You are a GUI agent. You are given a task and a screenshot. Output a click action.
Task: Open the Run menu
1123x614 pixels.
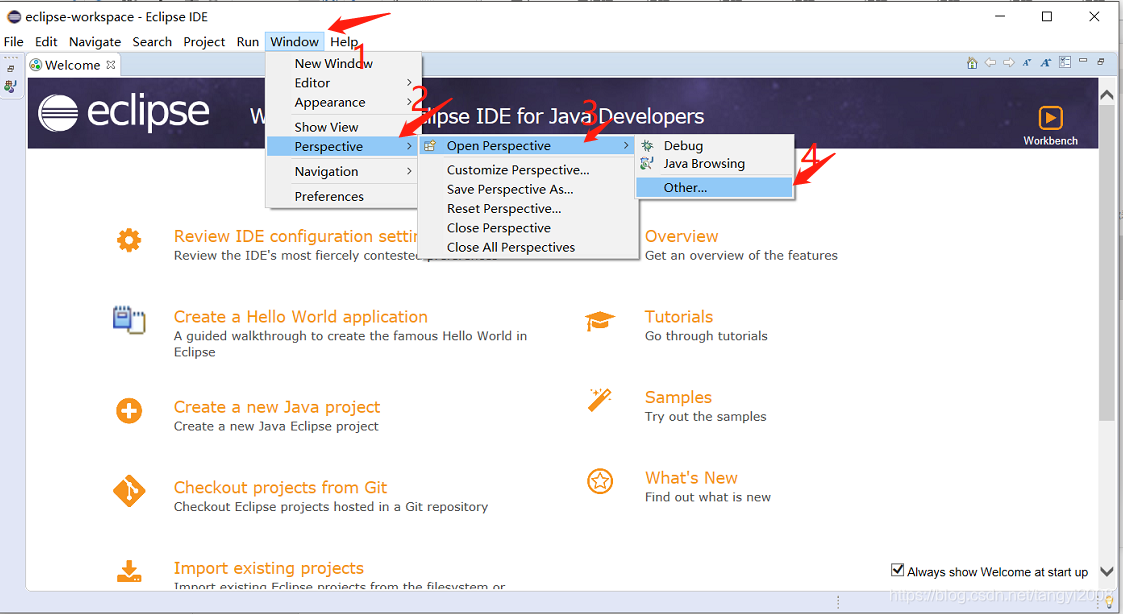click(x=248, y=42)
